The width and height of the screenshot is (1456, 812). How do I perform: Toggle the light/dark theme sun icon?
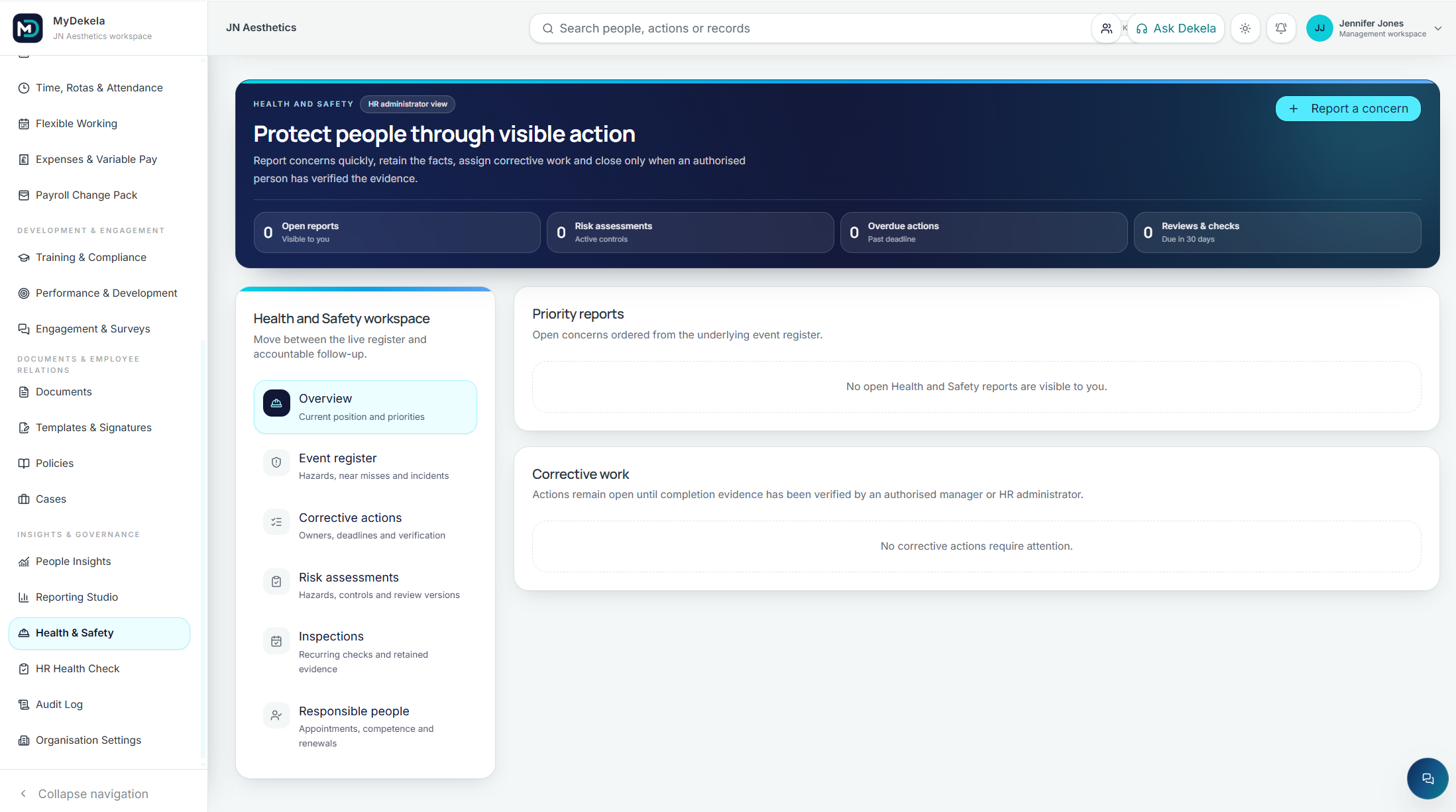[1245, 28]
